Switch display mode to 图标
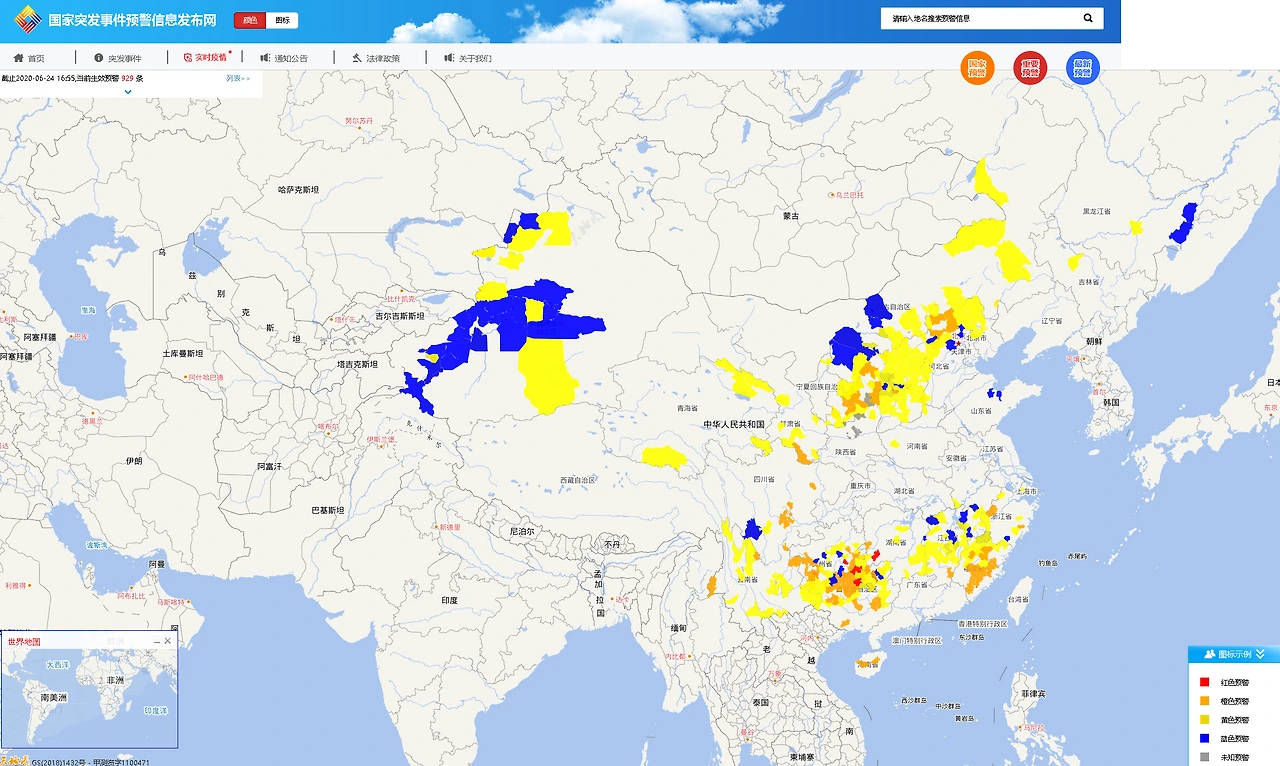This screenshot has width=1280, height=766. (282, 20)
